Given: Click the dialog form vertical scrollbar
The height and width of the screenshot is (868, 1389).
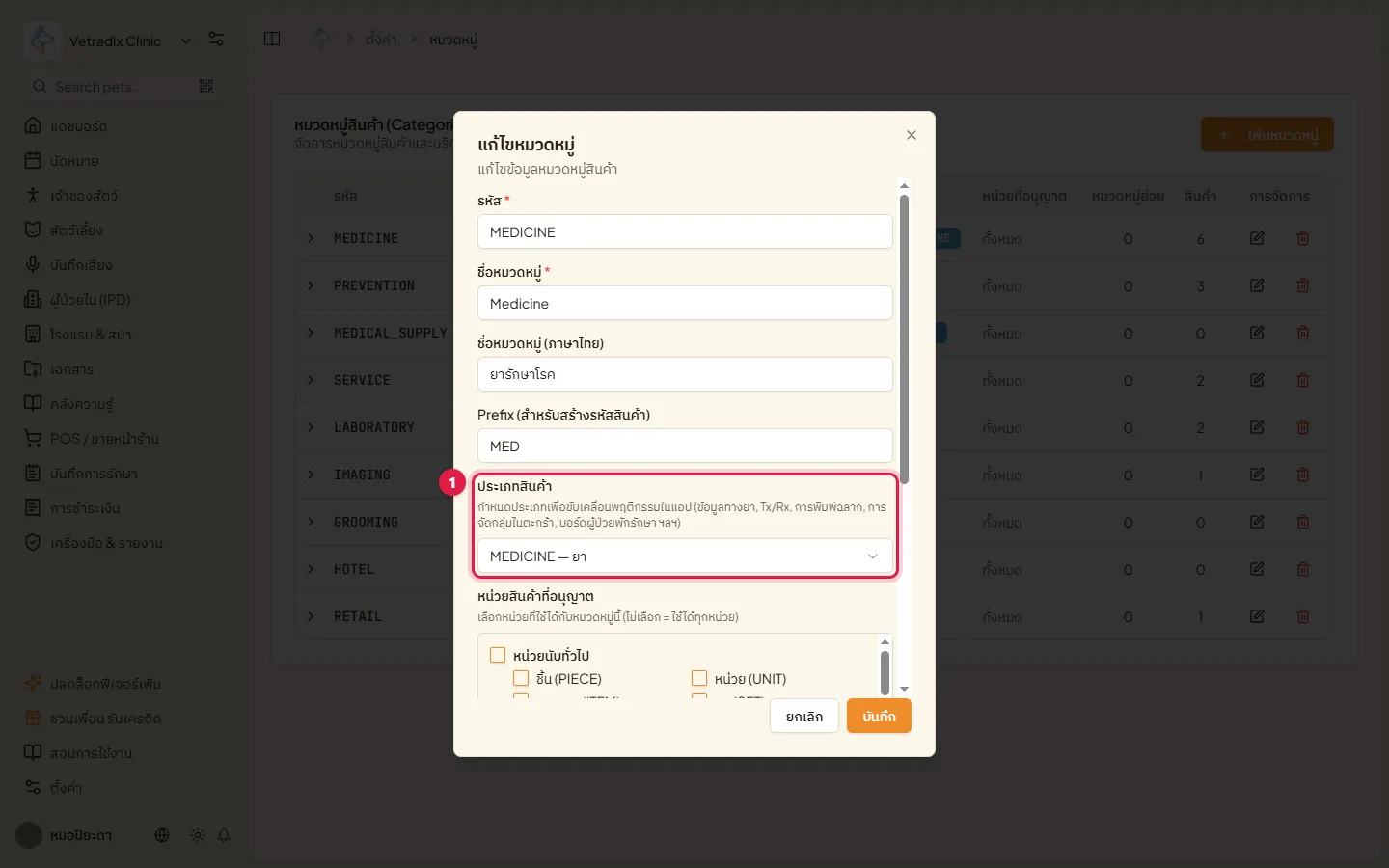Looking at the screenshot, I should 904,338.
